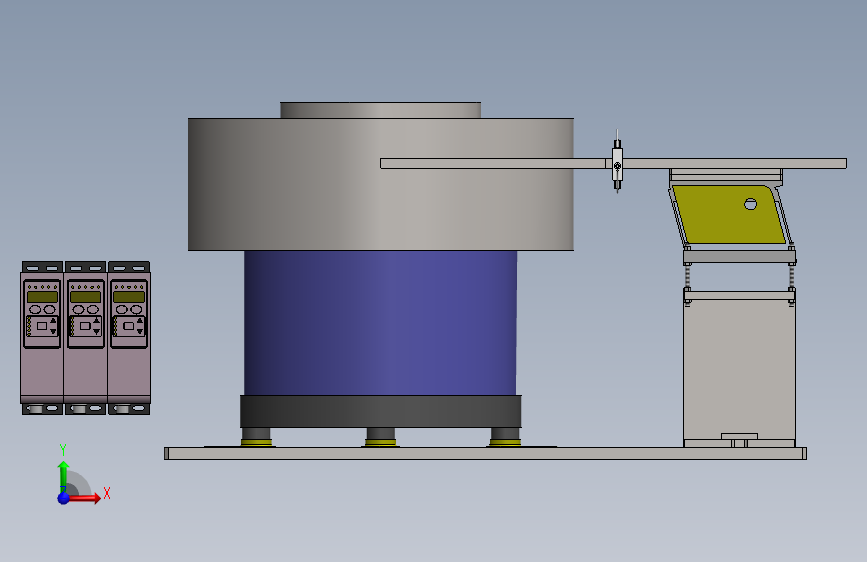Select the large gray feeder bowl body
This screenshot has width=867, height=562.
click(380, 184)
